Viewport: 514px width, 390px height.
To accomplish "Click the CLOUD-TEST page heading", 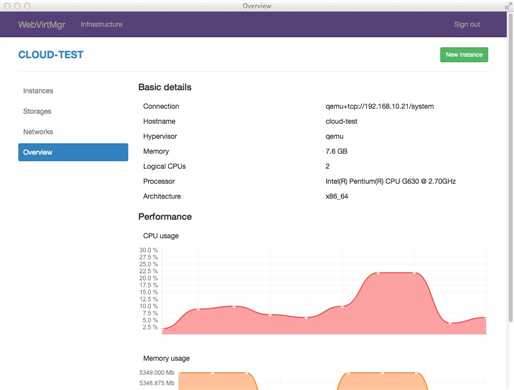I will tap(51, 55).
